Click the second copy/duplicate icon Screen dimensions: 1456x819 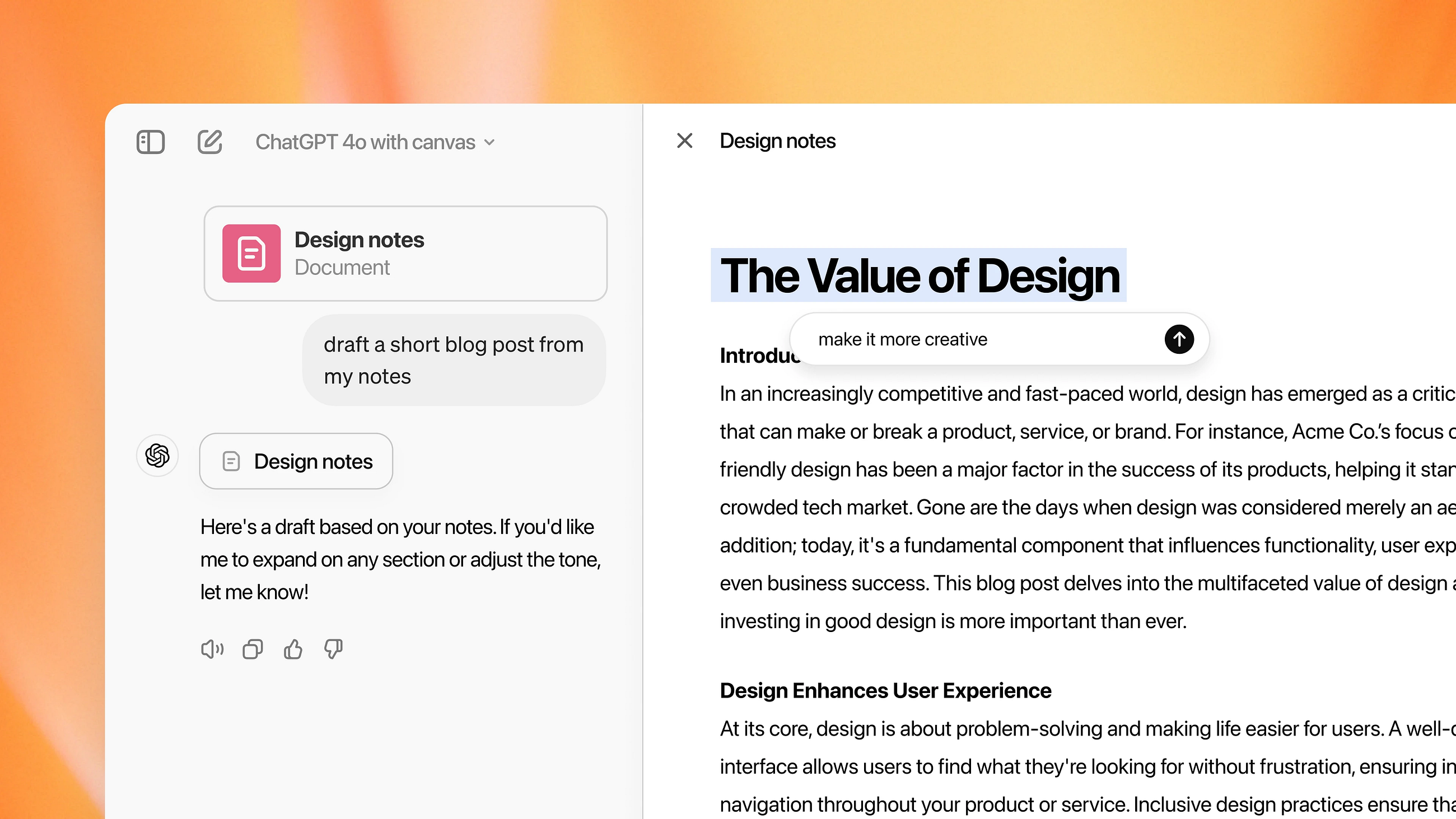pos(252,649)
